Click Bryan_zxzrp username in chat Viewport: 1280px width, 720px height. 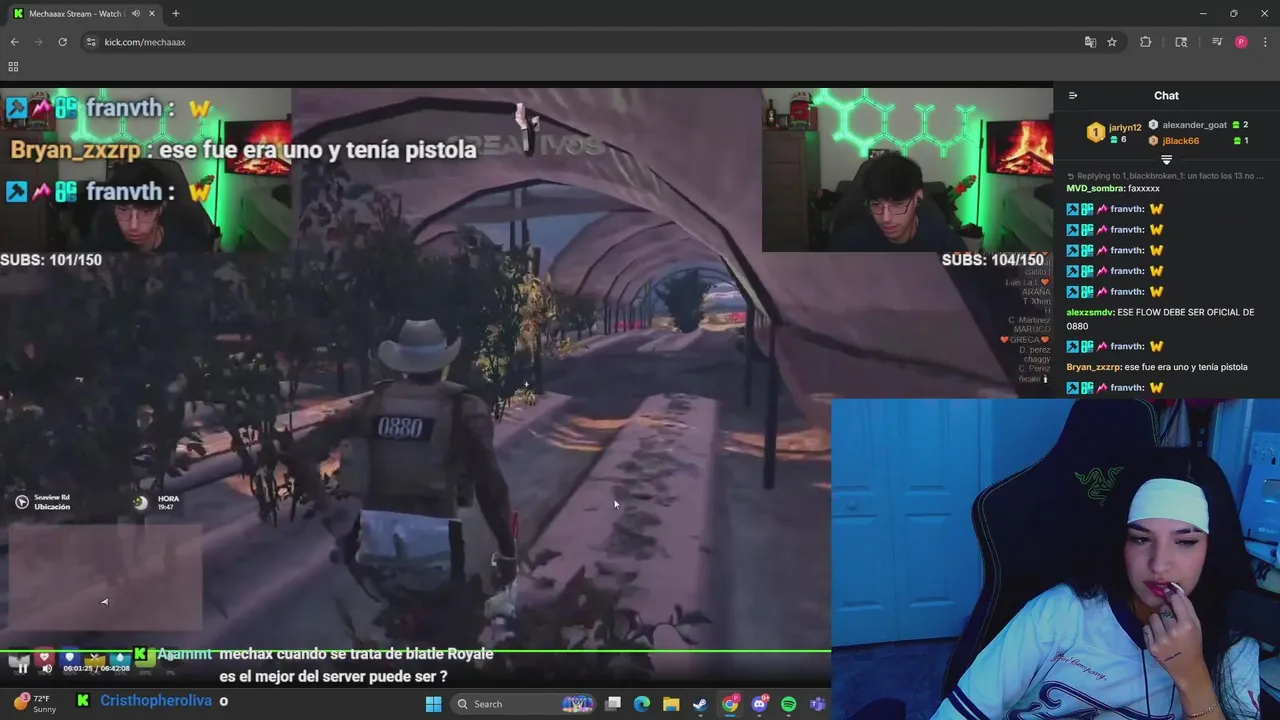[1094, 367]
